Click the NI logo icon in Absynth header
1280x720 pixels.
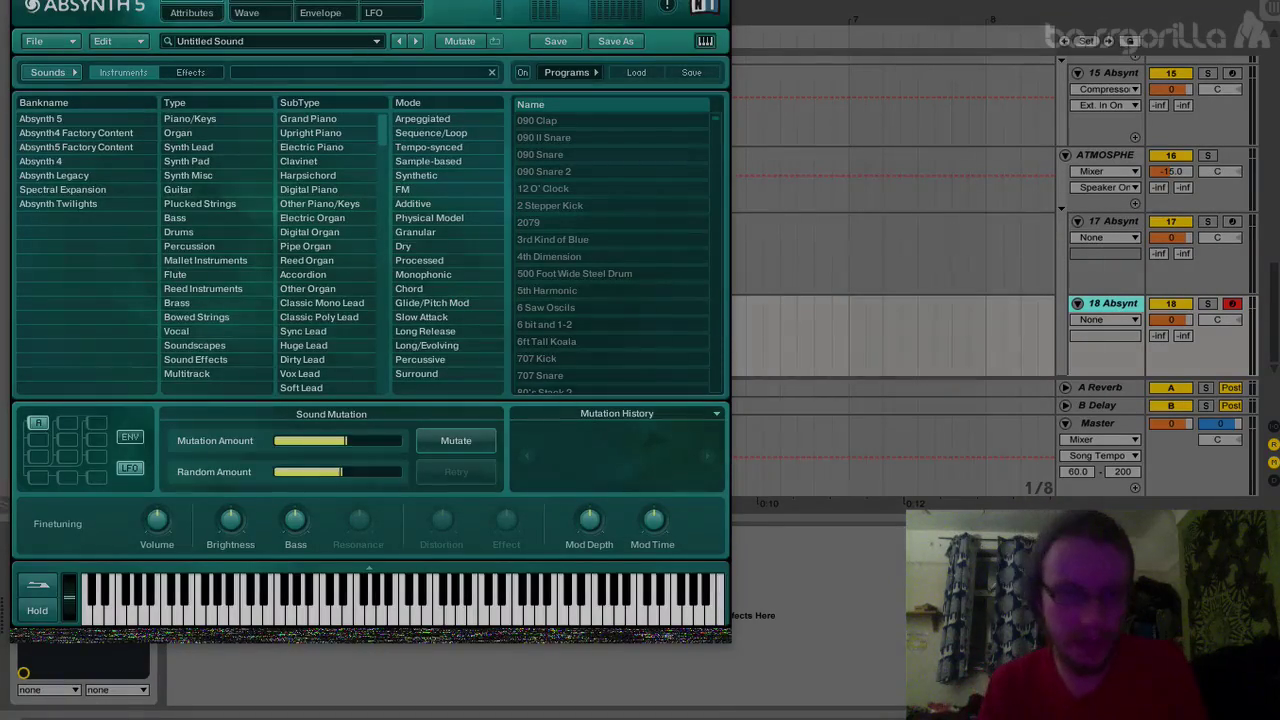(x=704, y=6)
